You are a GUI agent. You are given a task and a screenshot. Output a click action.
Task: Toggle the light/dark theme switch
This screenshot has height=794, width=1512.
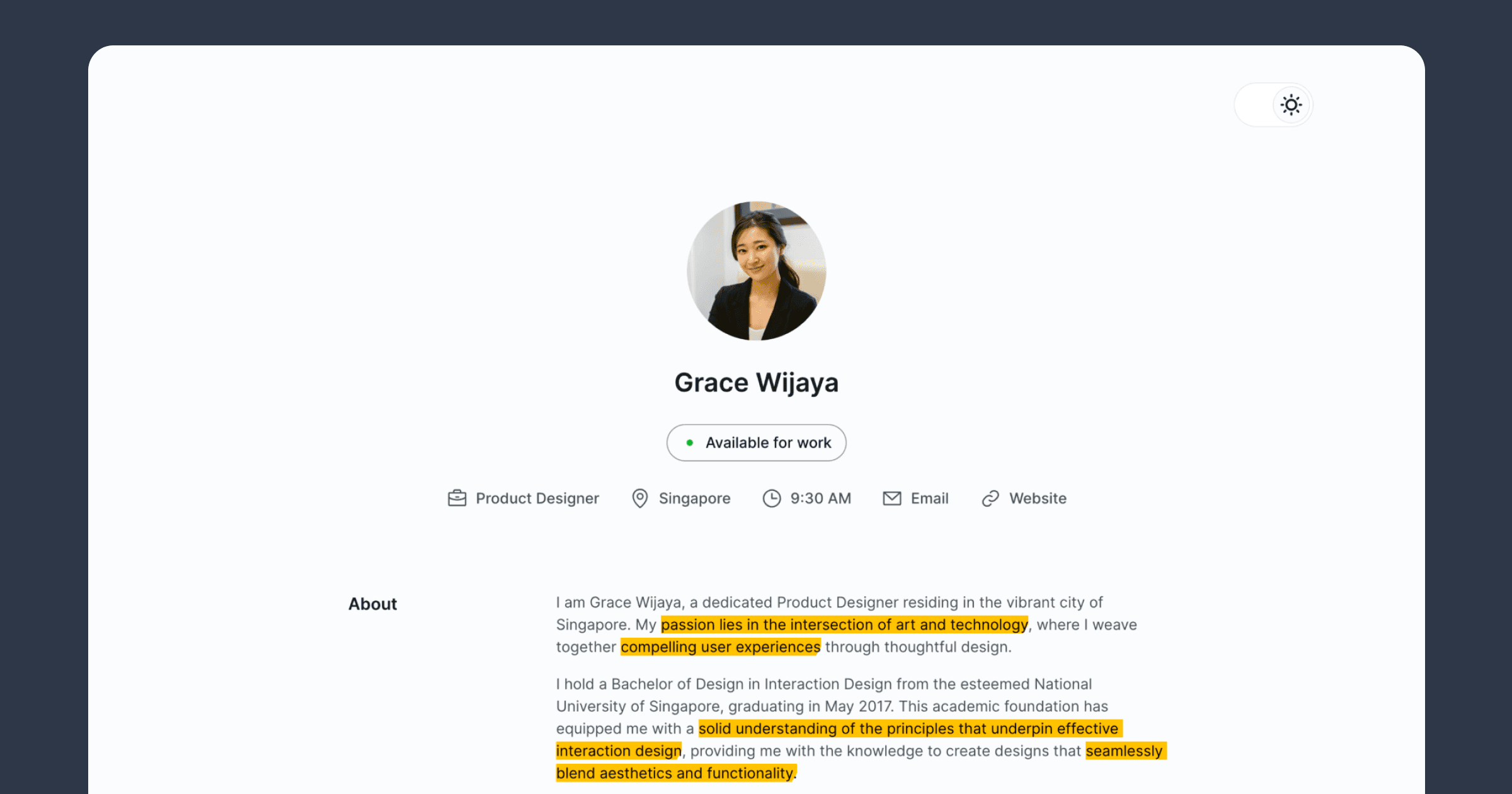point(1273,105)
